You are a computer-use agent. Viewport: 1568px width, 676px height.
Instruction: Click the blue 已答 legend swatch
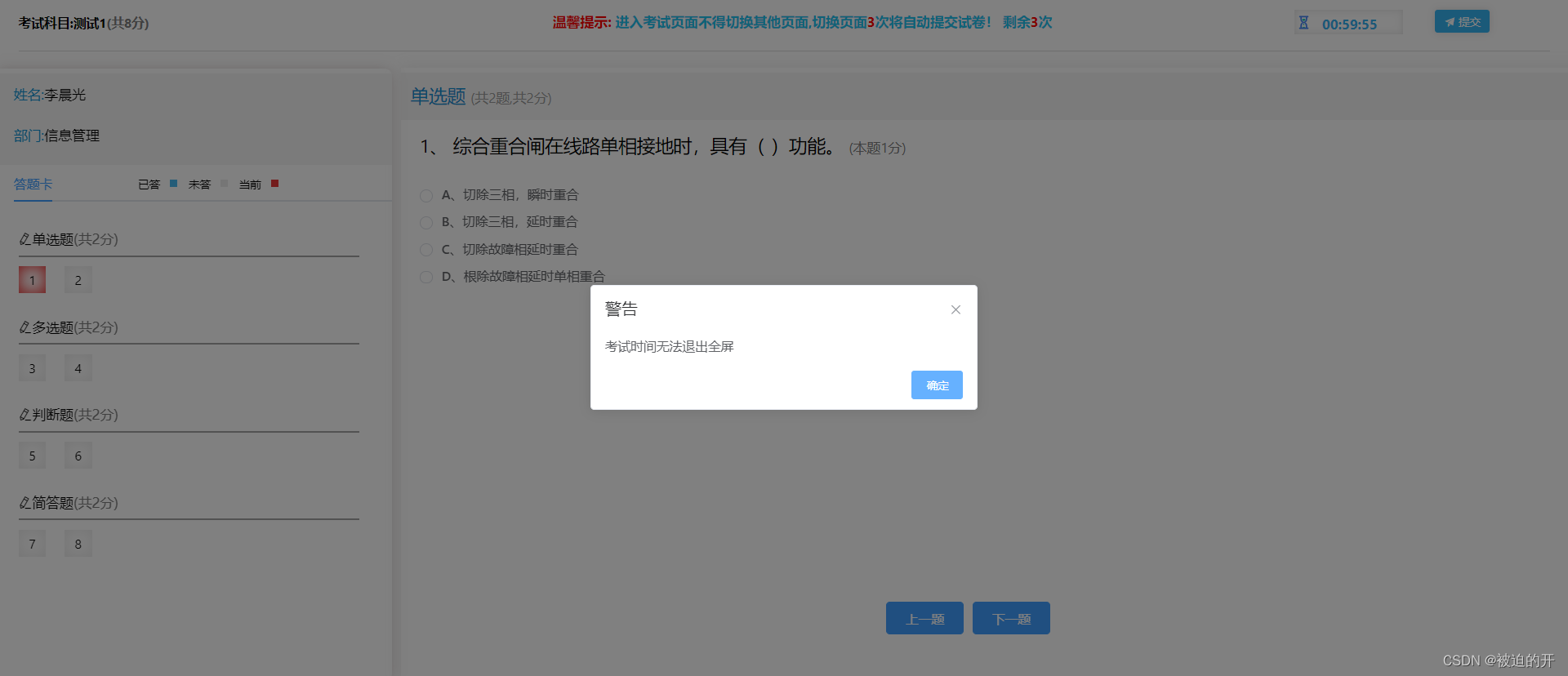(x=173, y=184)
